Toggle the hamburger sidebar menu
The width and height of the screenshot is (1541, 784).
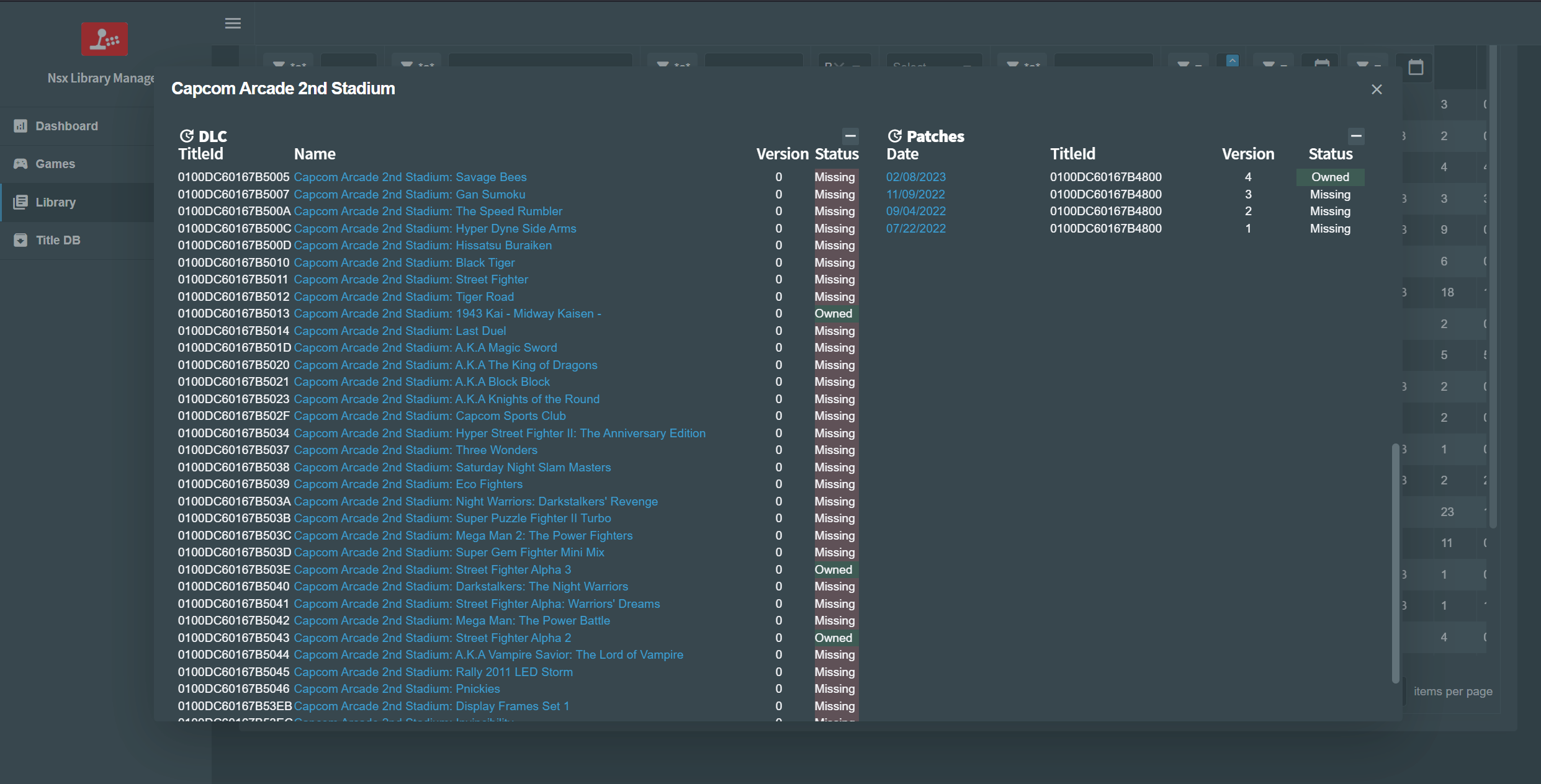click(x=233, y=24)
